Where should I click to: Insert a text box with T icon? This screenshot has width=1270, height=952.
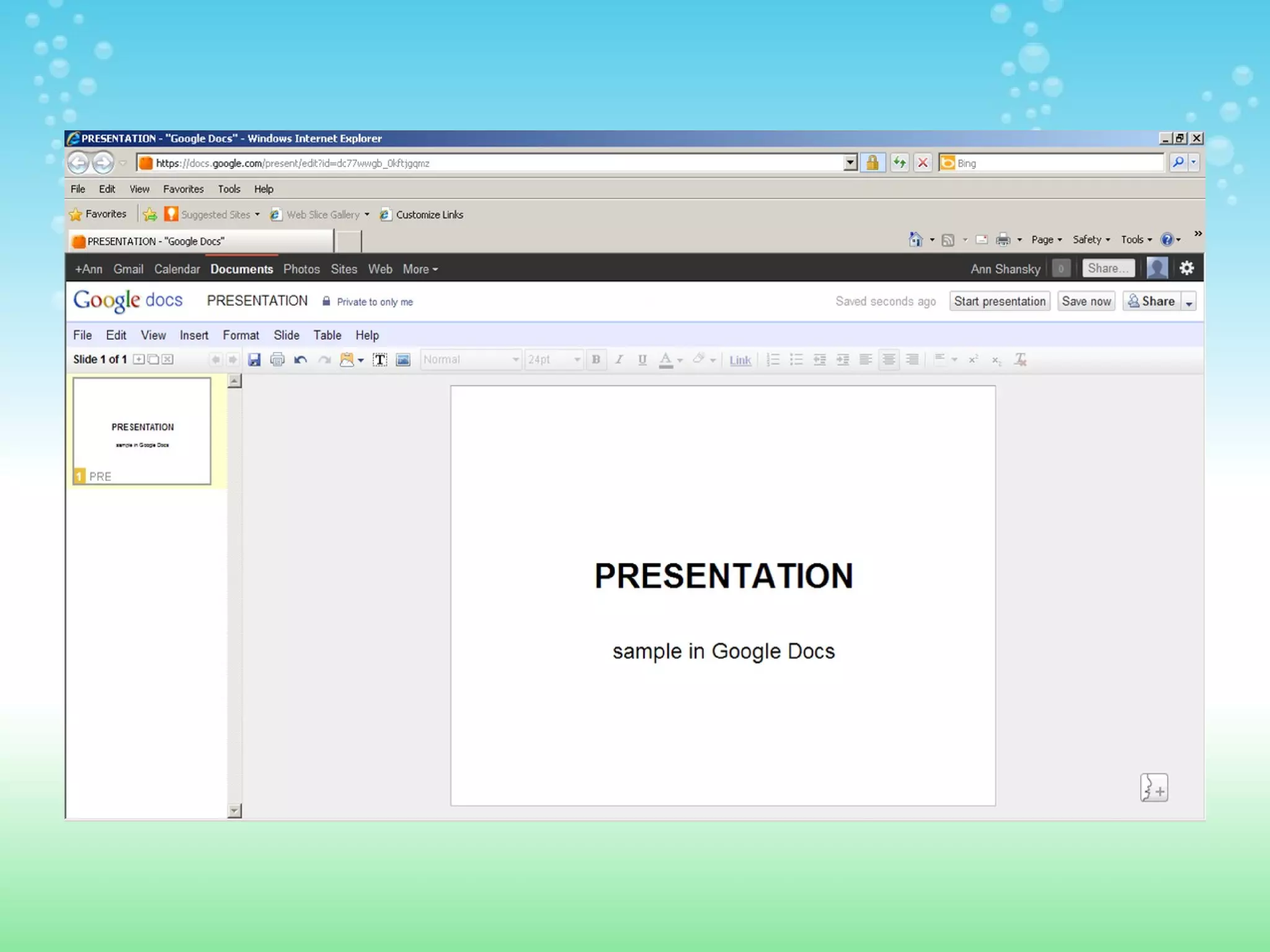(380, 359)
